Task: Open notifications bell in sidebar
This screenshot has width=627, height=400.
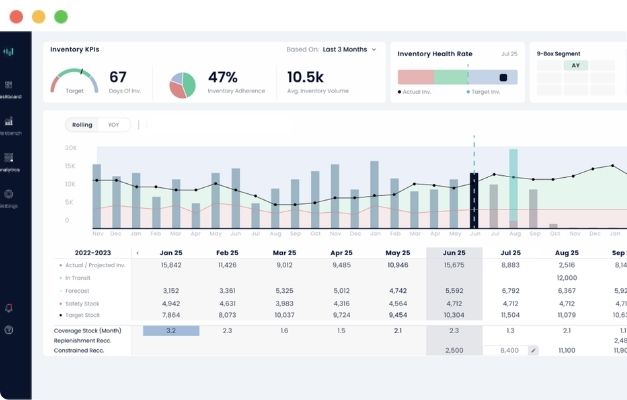Action: pos(9,308)
